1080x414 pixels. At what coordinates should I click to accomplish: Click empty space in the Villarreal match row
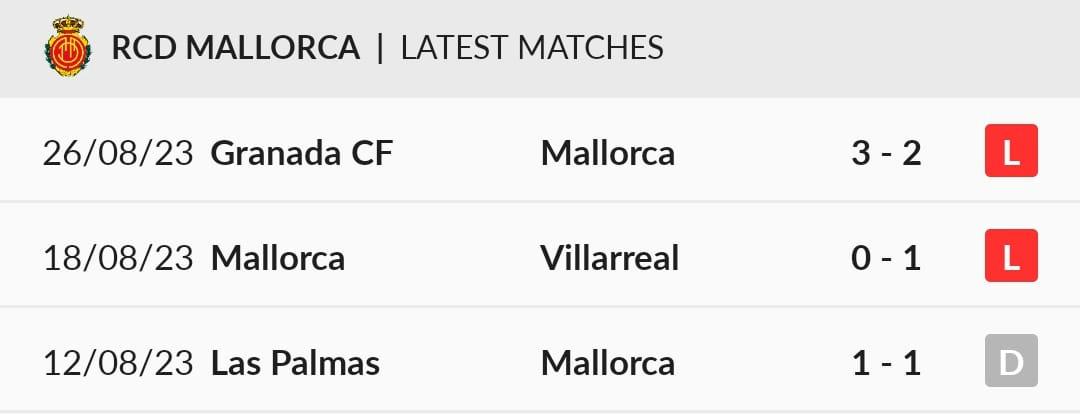(x=765, y=256)
